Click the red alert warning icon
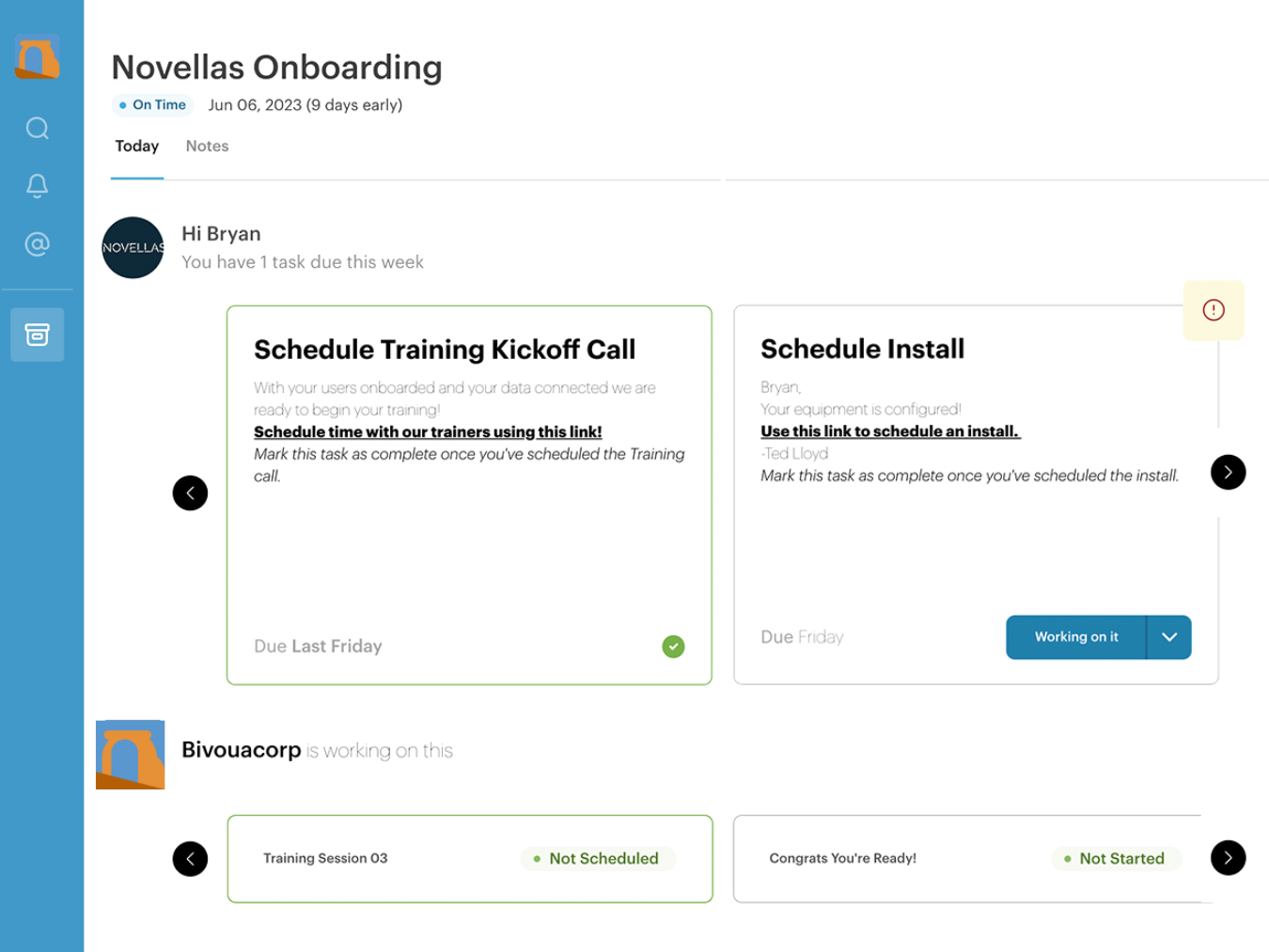 pyautogui.click(x=1213, y=309)
